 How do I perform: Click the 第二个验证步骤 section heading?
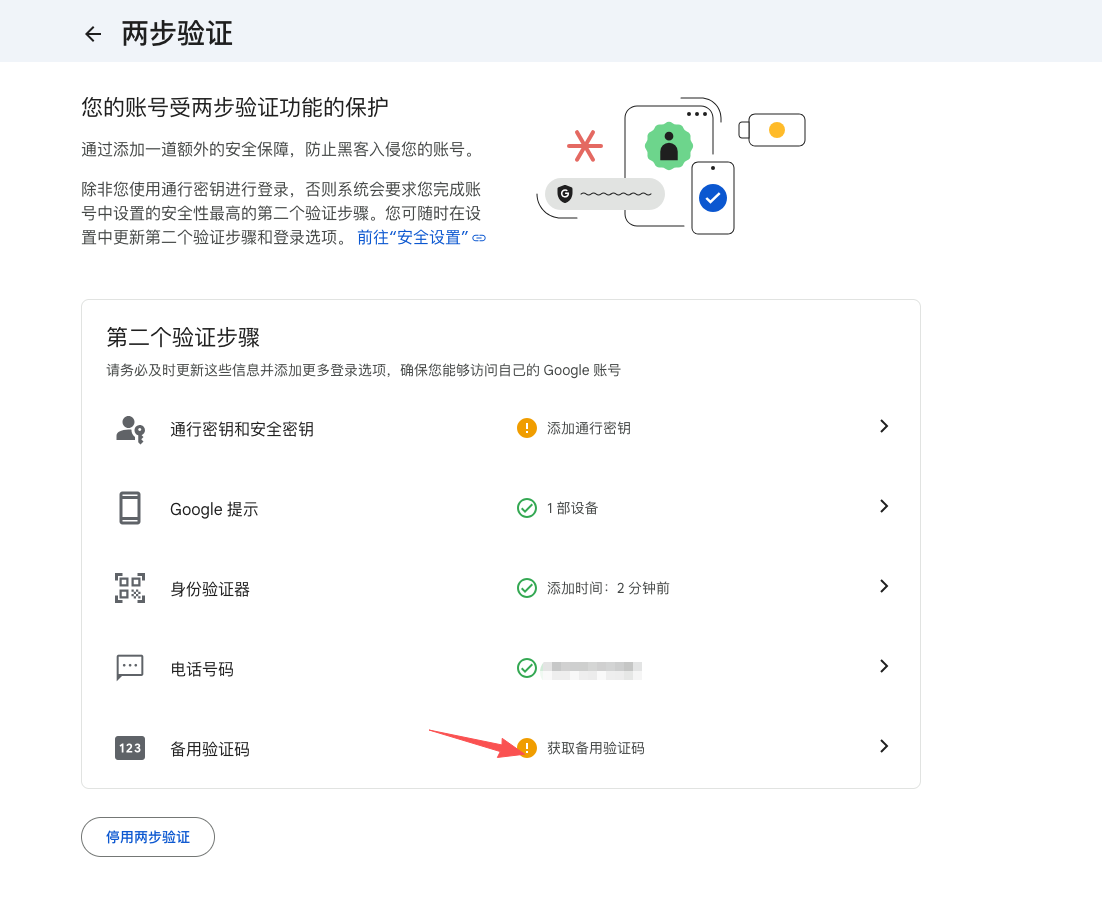click(x=183, y=337)
